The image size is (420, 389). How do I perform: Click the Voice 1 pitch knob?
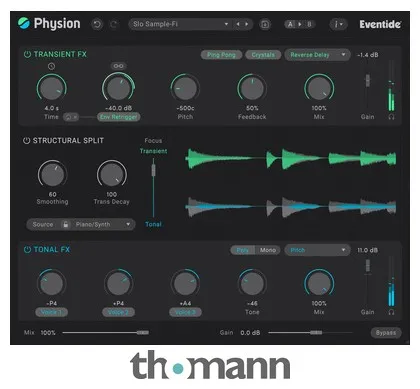point(52,283)
